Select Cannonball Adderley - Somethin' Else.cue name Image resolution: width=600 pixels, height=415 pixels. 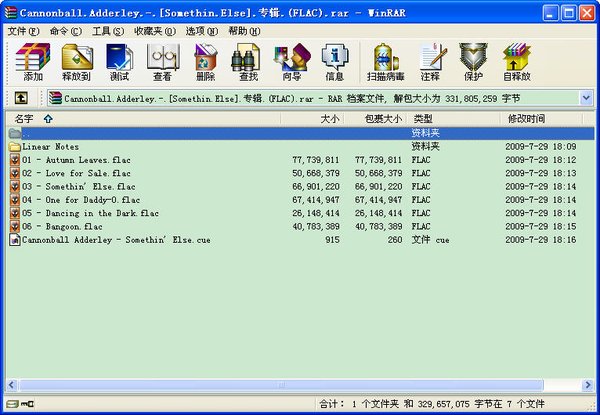pos(116,240)
